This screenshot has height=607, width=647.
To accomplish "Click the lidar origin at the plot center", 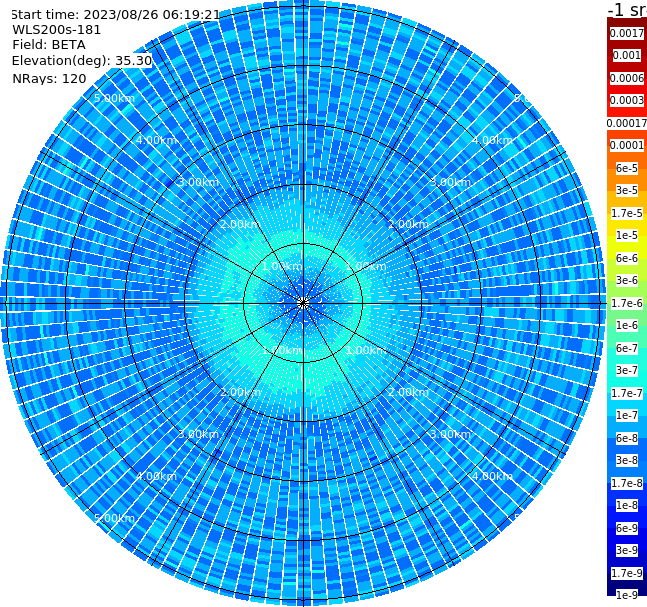I will coord(303,303).
